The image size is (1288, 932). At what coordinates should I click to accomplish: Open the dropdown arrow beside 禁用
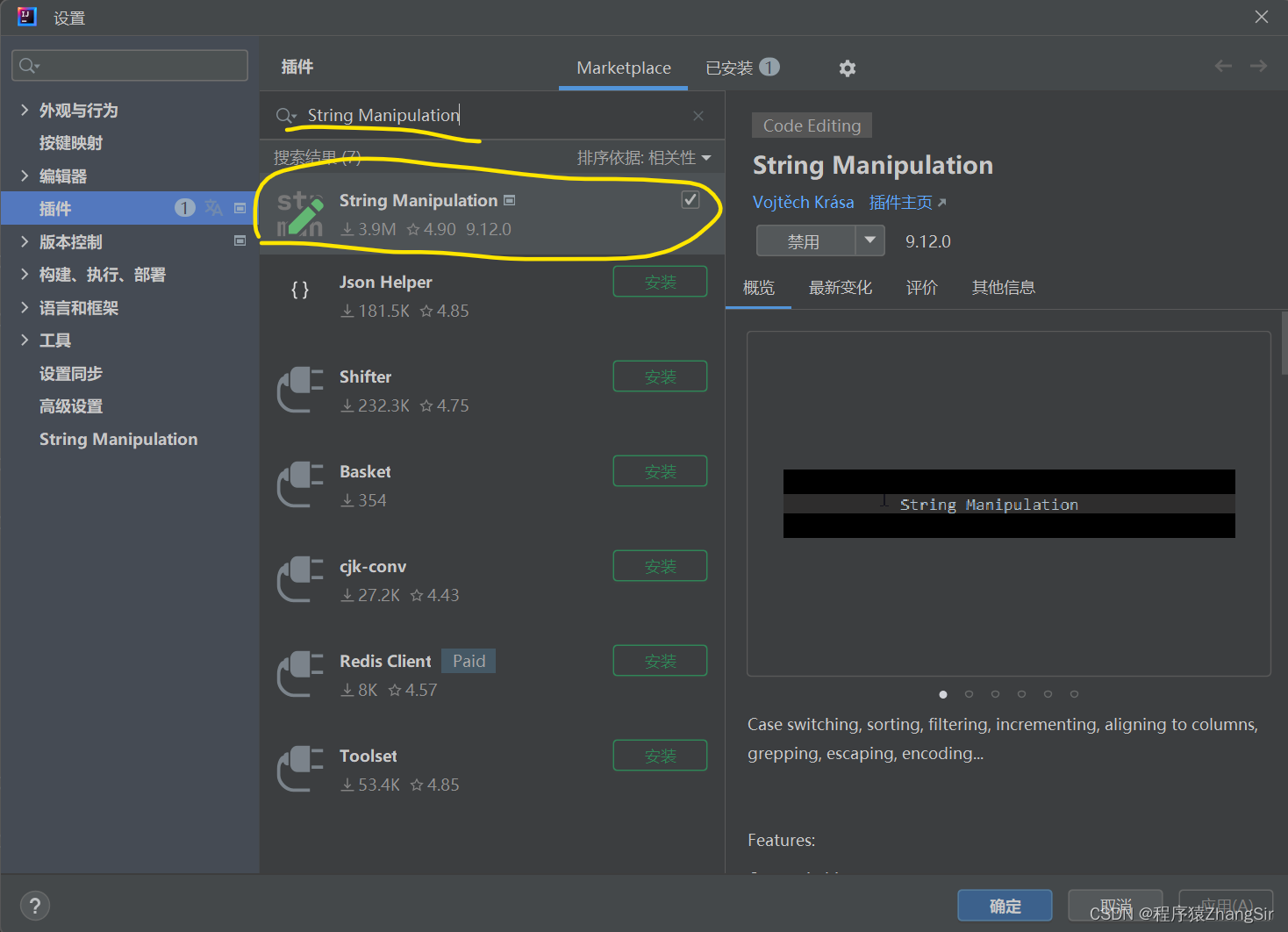tap(869, 240)
